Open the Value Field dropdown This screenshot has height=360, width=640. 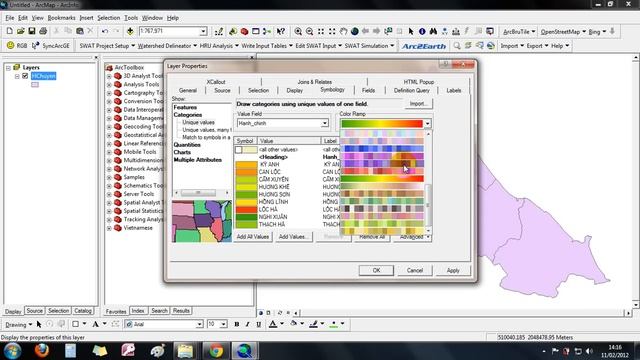point(324,123)
